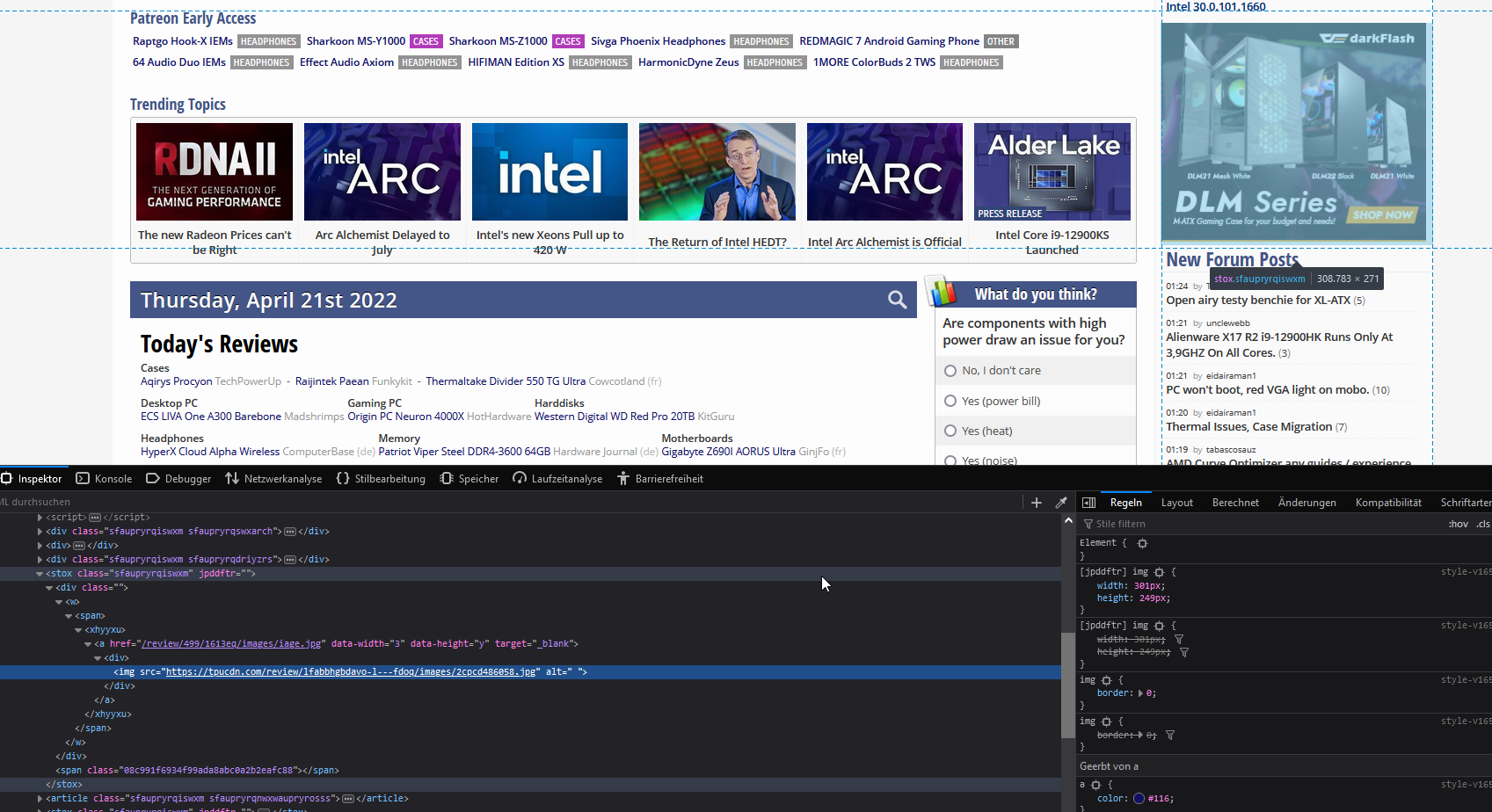Screen dimensions: 1492x812
Task: Open the Netzwerkanalyse tab
Action: pos(273,478)
